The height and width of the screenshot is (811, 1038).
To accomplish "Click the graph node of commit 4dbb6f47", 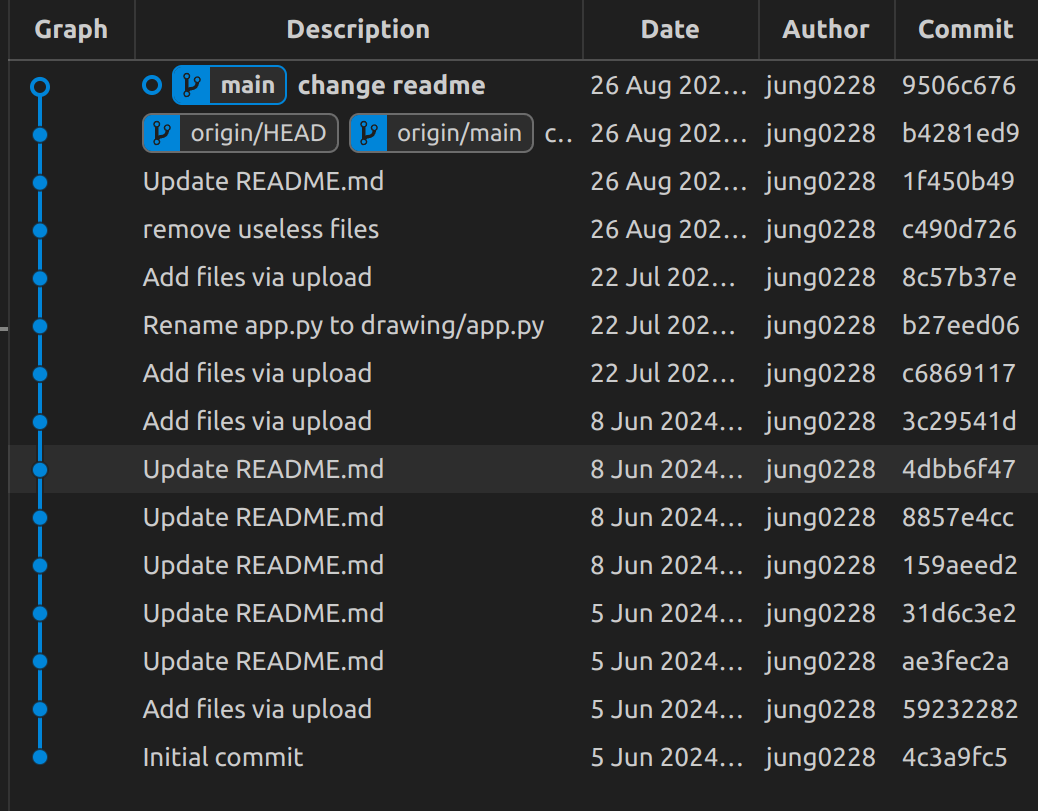I will click(x=40, y=469).
